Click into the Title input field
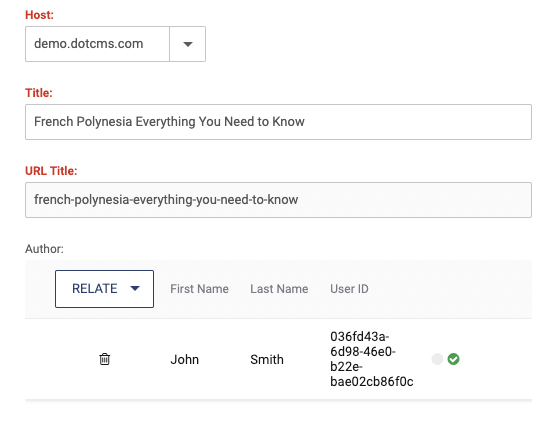This screenshot has width=548, height=428. (x=278, y=122)
